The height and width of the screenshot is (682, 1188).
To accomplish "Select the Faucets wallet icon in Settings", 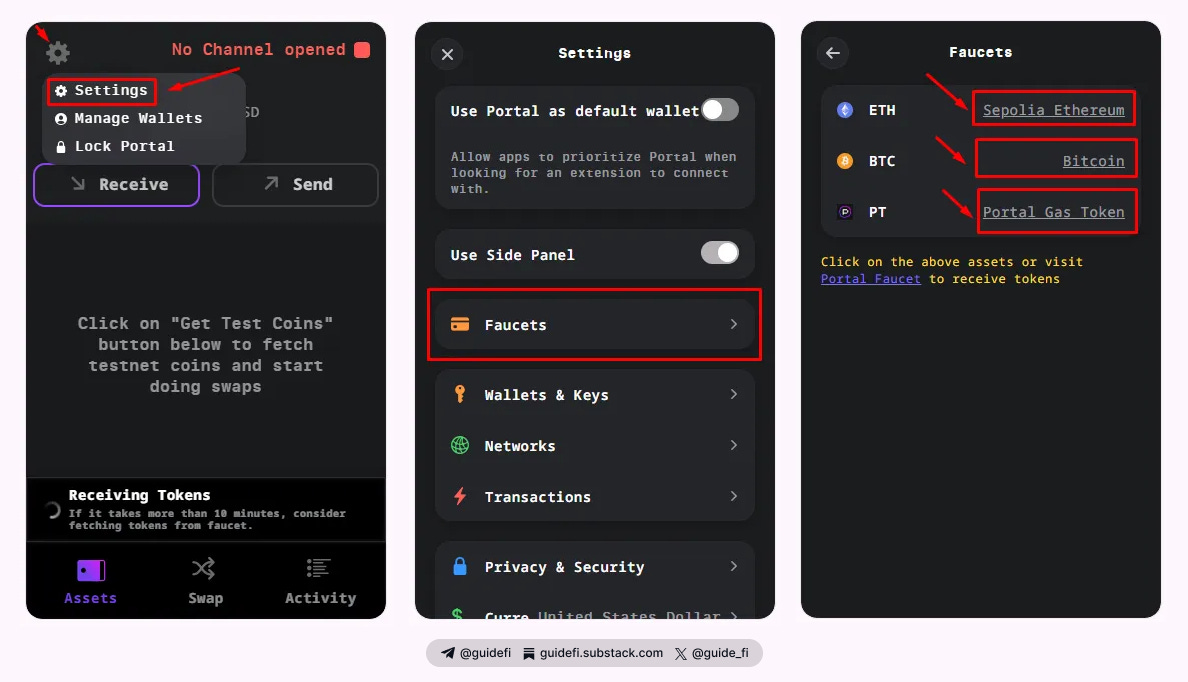I will pyautogui.click(x=460, y=324).
